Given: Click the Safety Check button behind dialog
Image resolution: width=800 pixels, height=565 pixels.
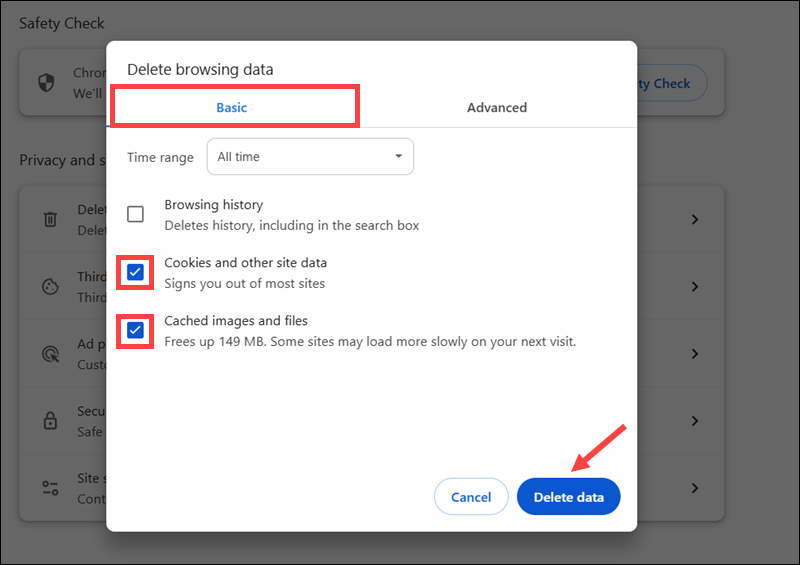Looking at the screenshot, I should [671, 83].
